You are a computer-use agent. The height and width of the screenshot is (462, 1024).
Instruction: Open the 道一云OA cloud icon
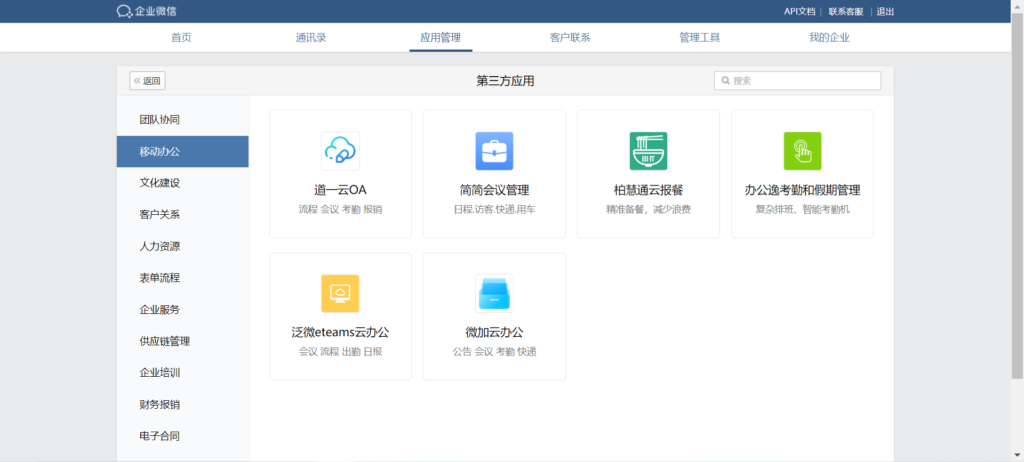(340, 151)
